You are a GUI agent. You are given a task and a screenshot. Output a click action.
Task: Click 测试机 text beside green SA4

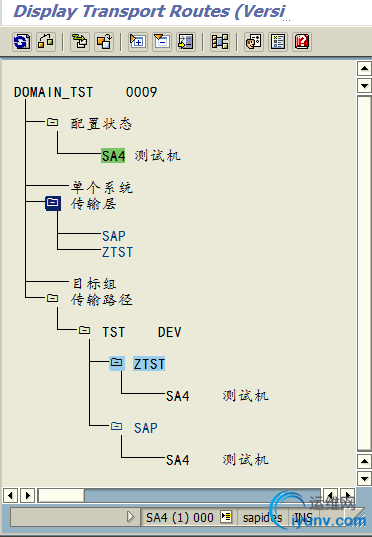point(158,156)
